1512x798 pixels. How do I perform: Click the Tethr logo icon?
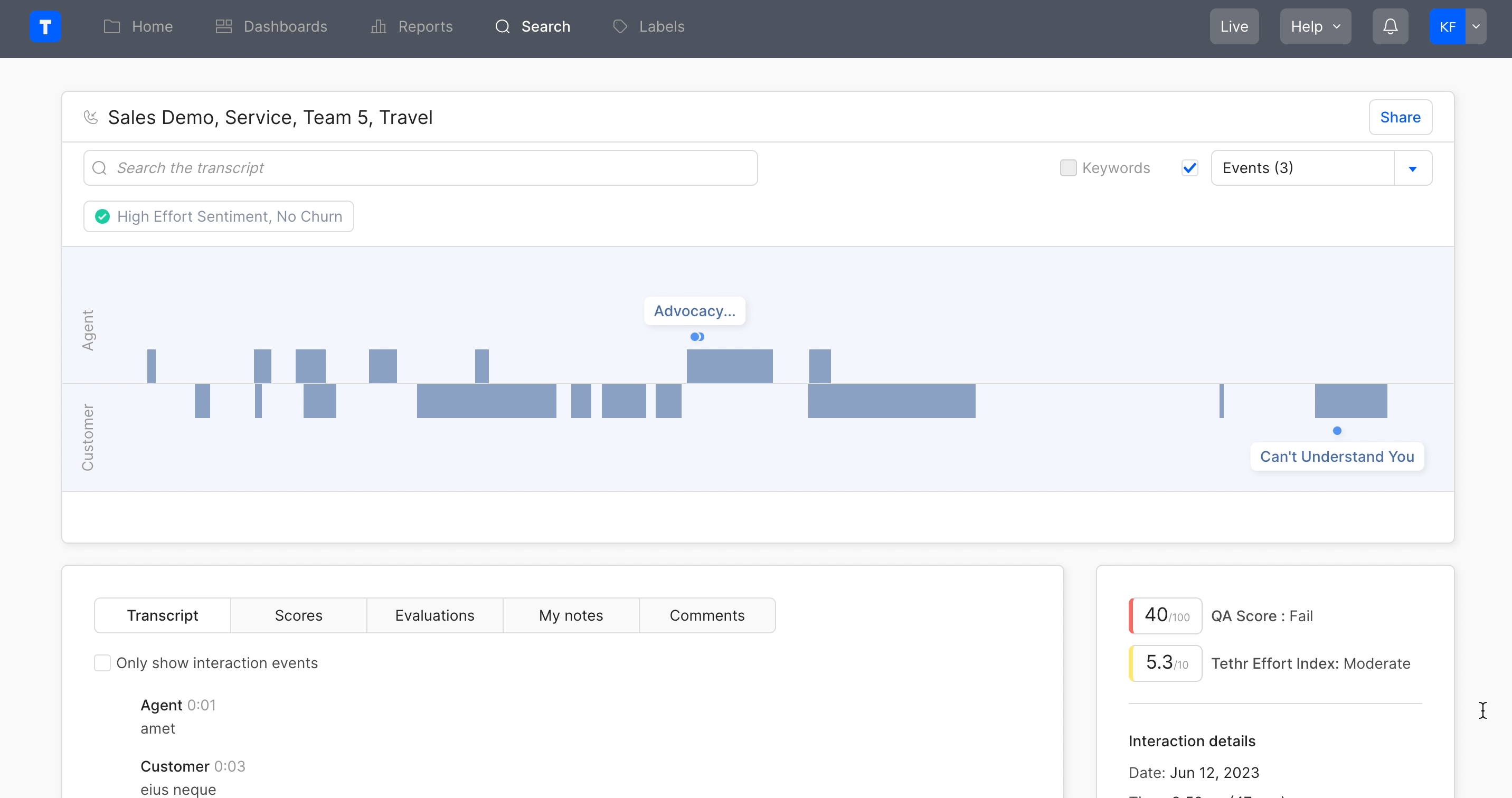point(45,26)
